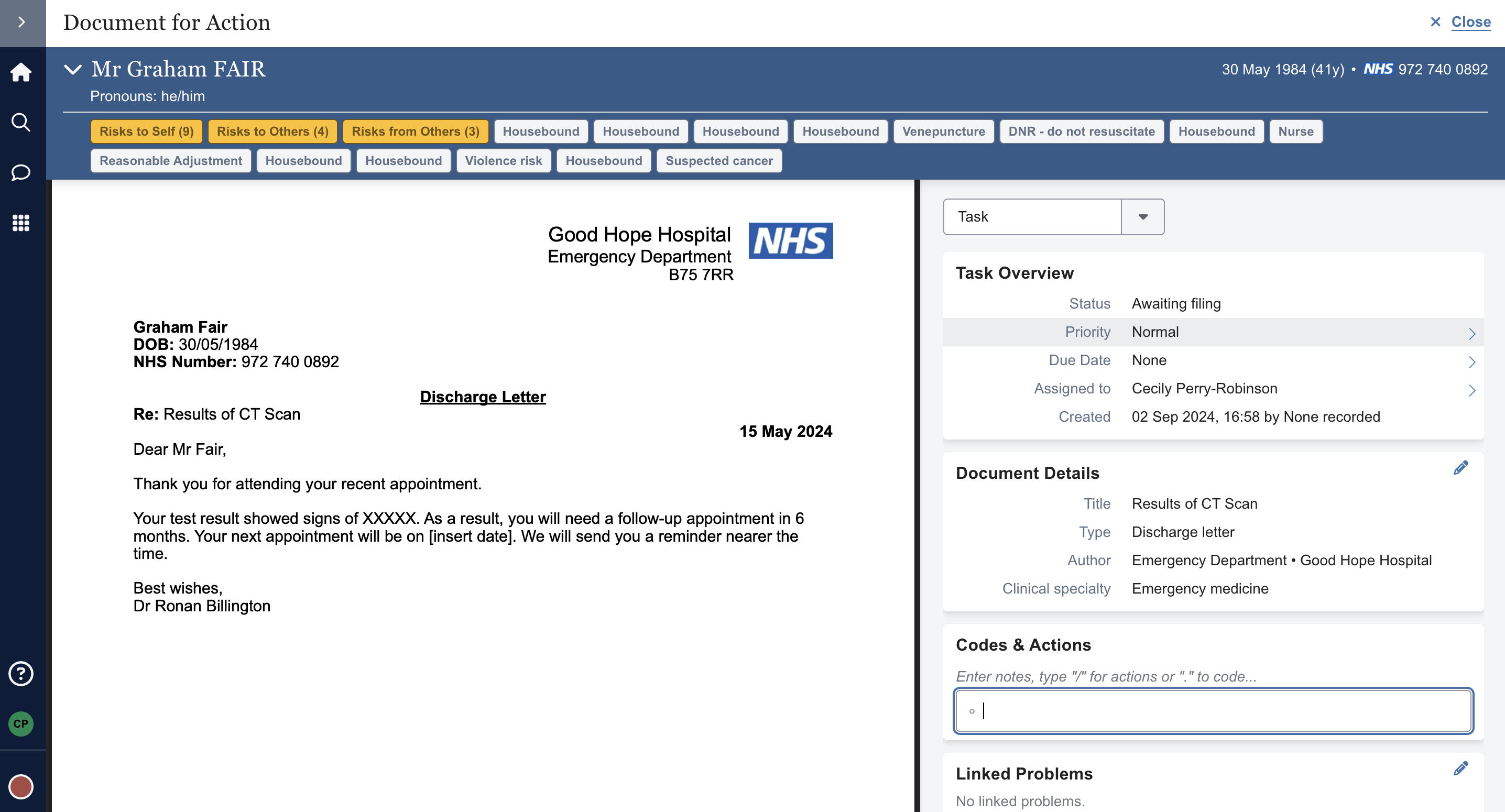Open the Task dropdown arrow

point(1142,217)
